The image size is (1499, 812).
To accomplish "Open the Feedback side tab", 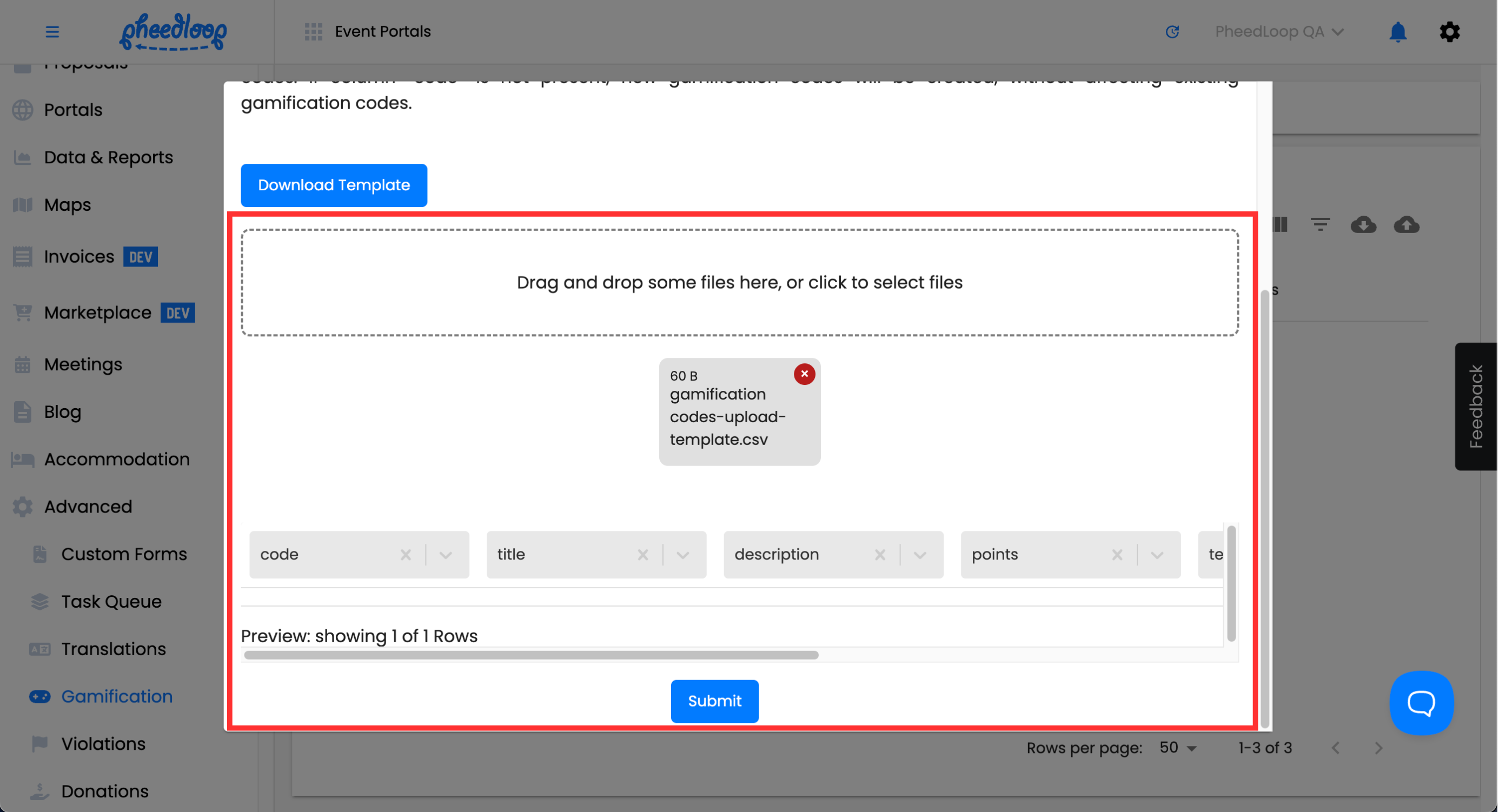I will pos(1476,407).
